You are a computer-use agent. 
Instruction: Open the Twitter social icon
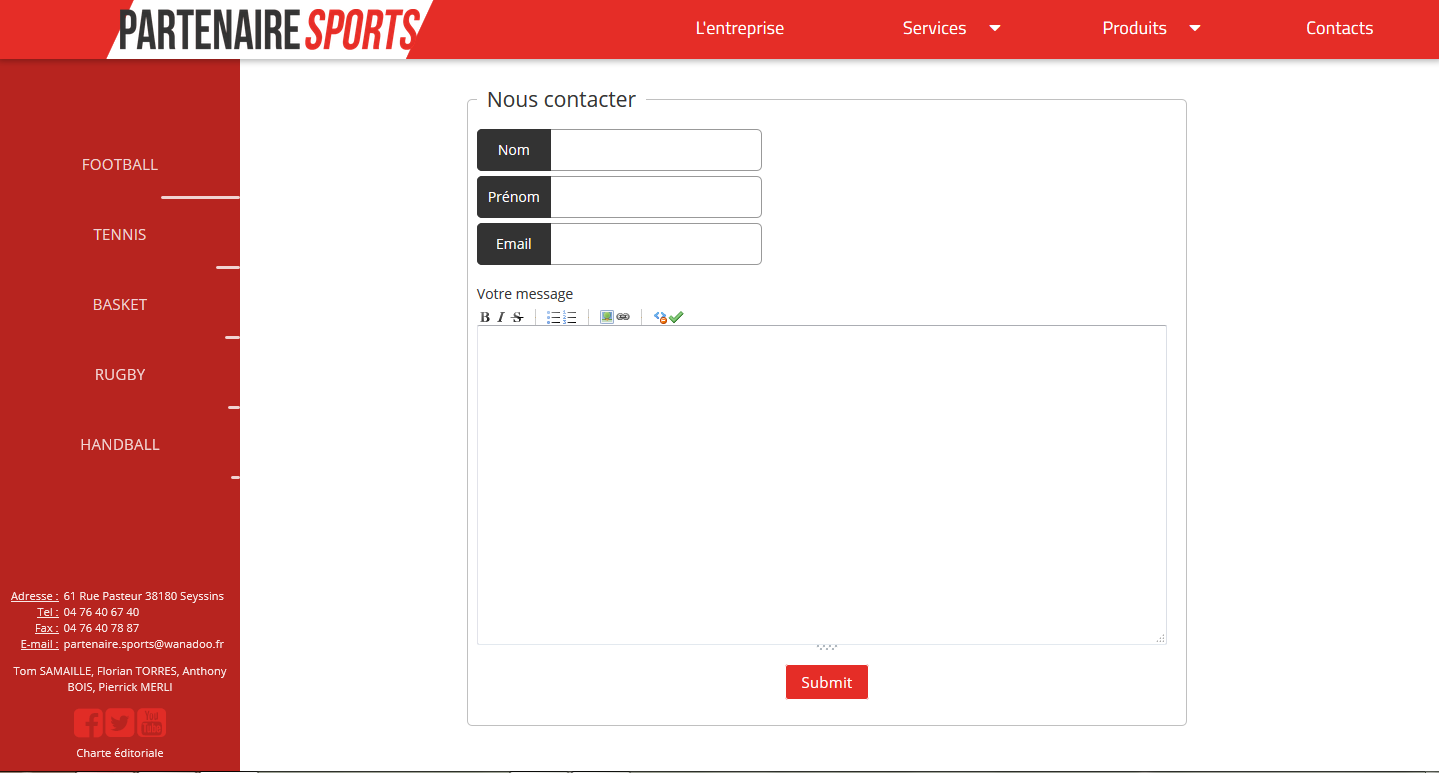point(120,722)
